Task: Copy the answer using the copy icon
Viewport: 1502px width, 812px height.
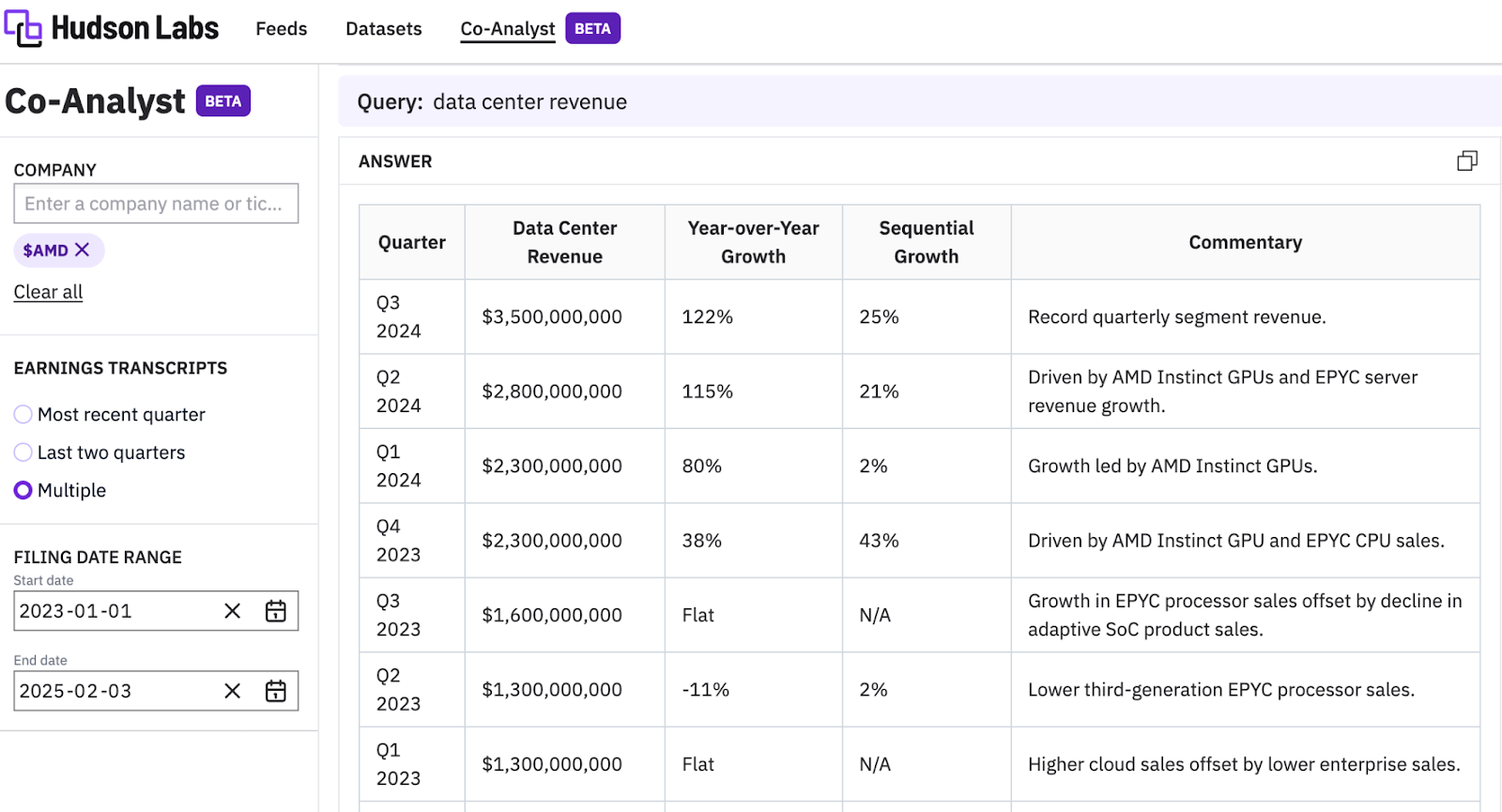Action: pos(1466,161)
